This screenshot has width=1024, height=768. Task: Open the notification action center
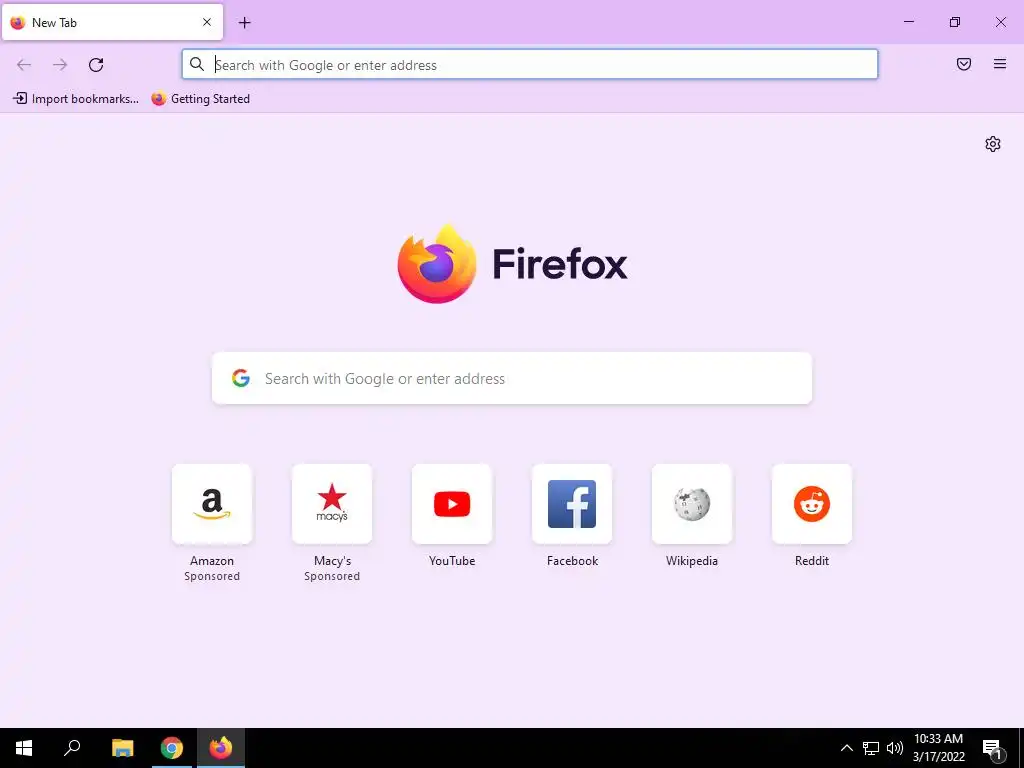pyautogui.click(x=993, y=748)
